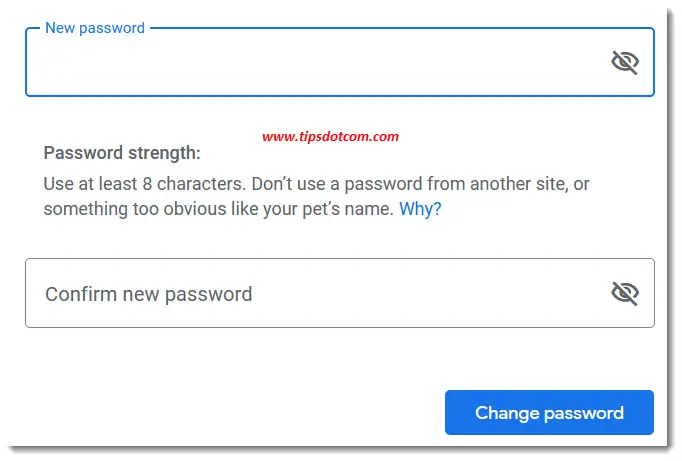Show the New password field's hidden text
The width and height of the screenshot is (682, 461).
click(625, 62)
